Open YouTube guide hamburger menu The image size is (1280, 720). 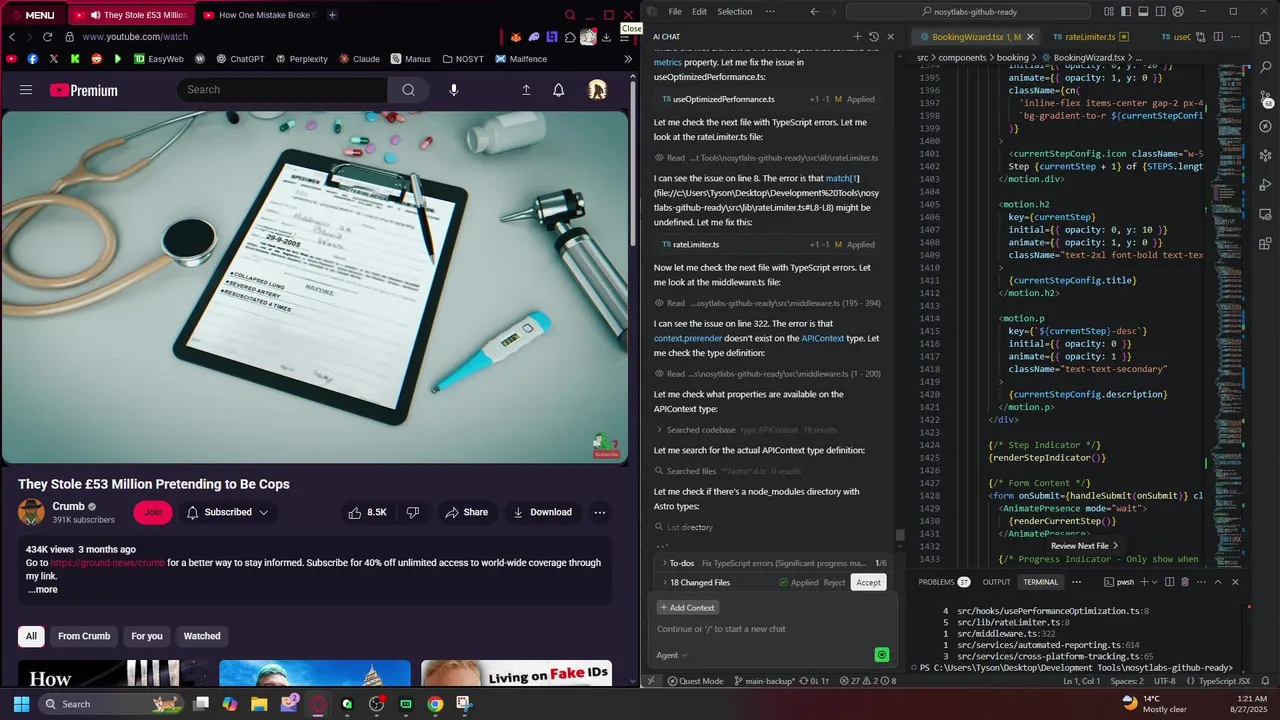pos(26,90)
